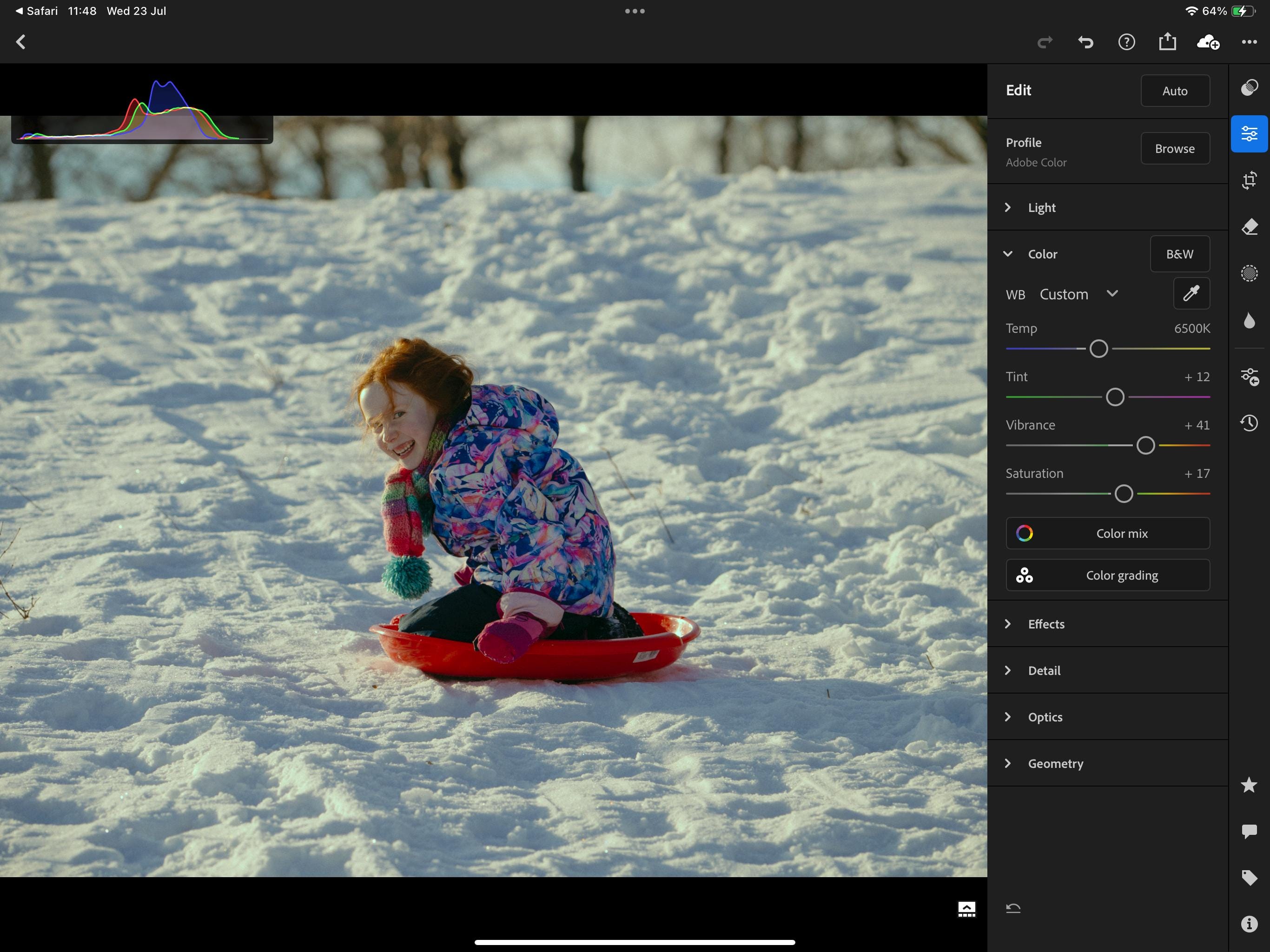Open the Versions sliders-plus icon

pos(1250,377)
